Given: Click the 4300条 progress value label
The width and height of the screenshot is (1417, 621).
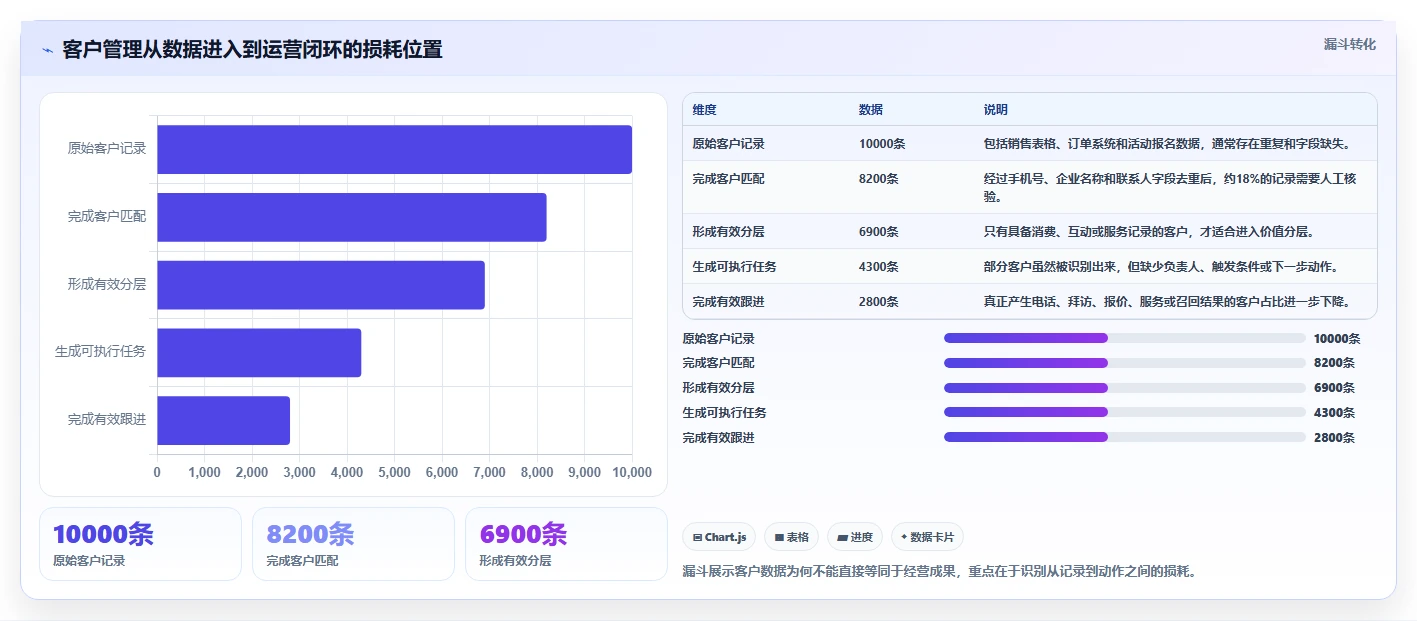Looking at the screenshot, I should click(x=1334, y=413).
